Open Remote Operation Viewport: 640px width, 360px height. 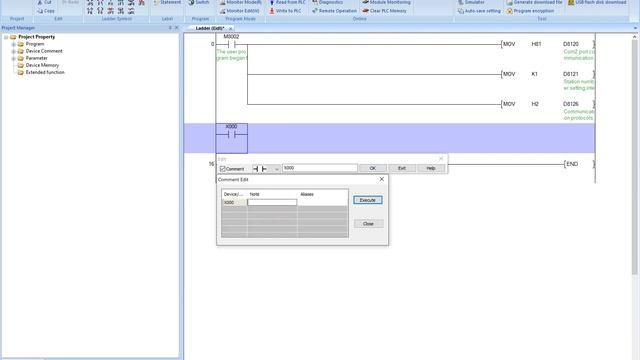point(334,11)
